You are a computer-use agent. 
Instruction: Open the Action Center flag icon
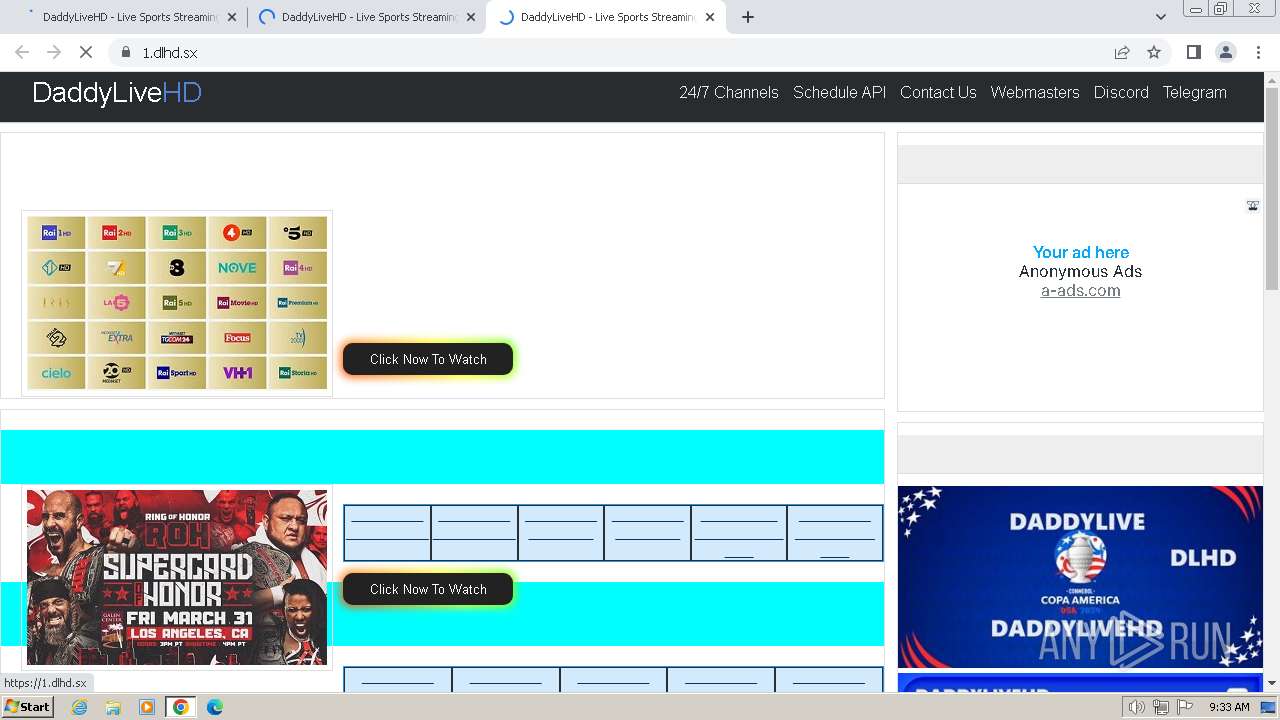tap(1185, 707)
